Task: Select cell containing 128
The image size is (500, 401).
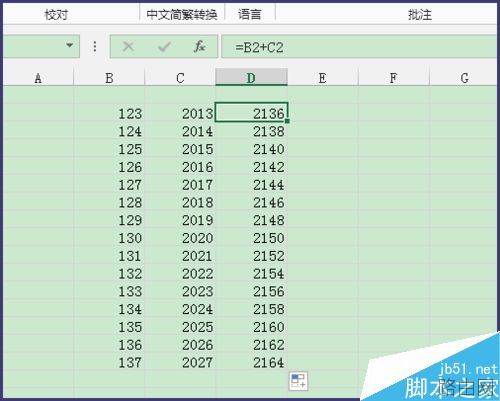Action: click(109, 202)
